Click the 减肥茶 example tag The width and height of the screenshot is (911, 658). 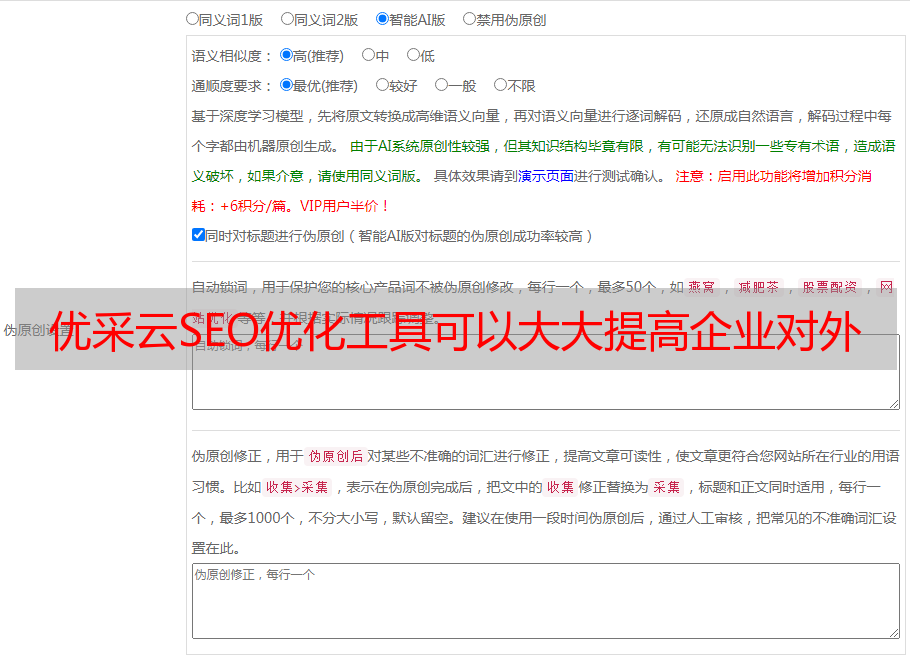758,287
